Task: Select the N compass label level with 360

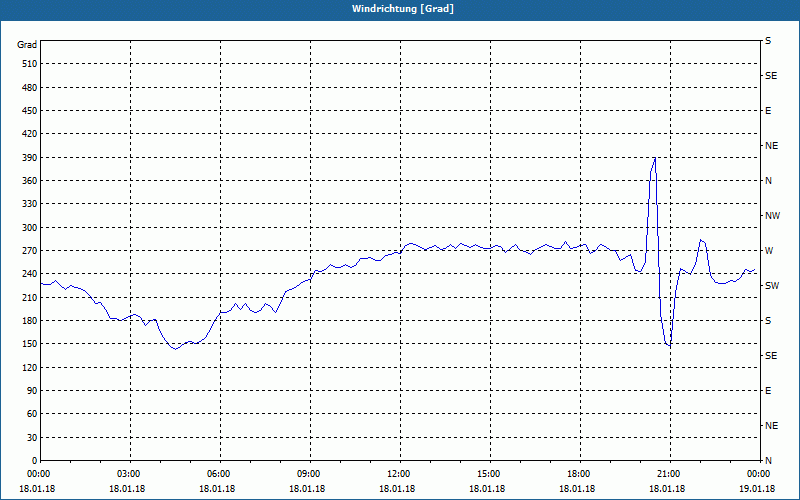Action: [x=769, y=181]
